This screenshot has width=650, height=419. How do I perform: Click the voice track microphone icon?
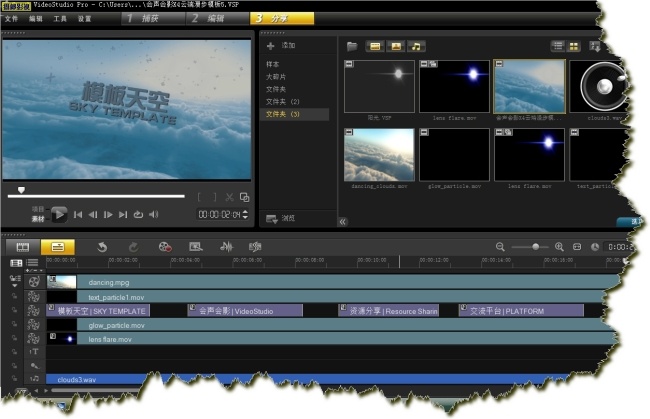(x=34, y=366)
